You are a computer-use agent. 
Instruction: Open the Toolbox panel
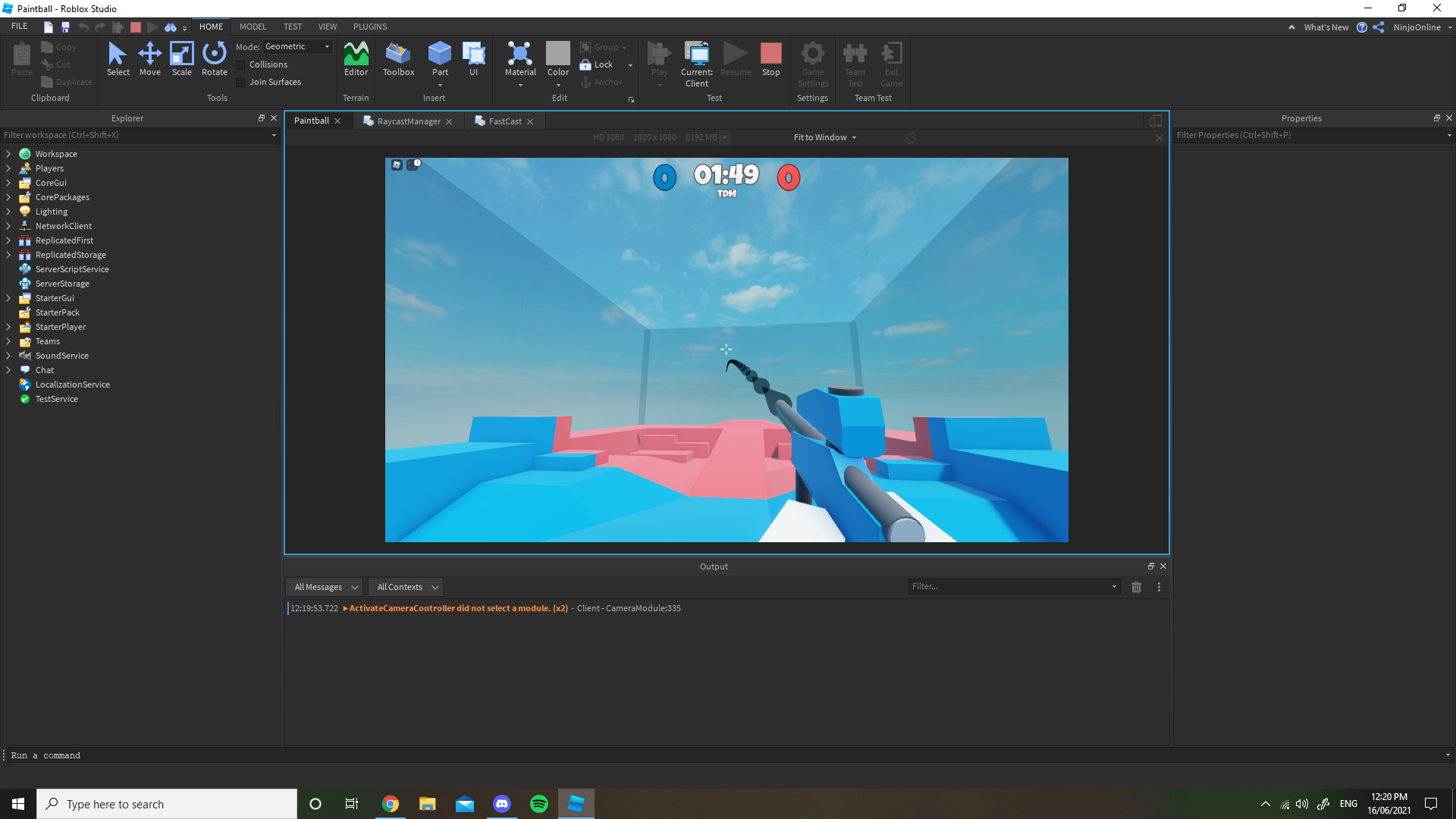click(x=398, y=58)
